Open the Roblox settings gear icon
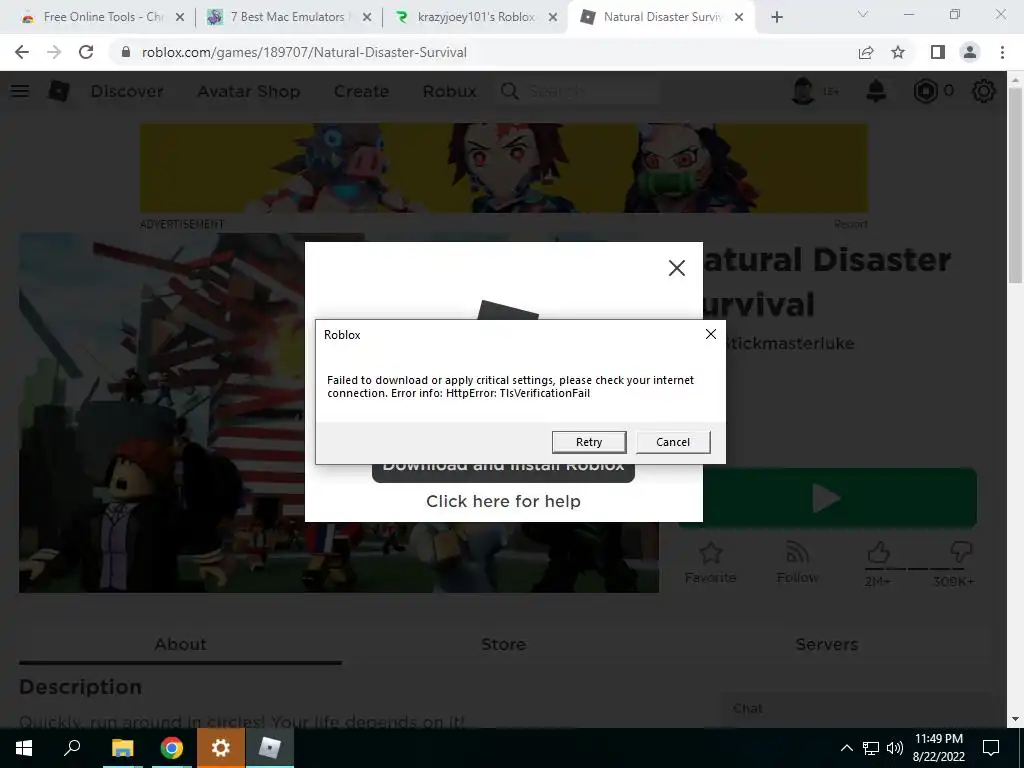Viewport: 1024px width, 768px height. click(x=984, y=91)
